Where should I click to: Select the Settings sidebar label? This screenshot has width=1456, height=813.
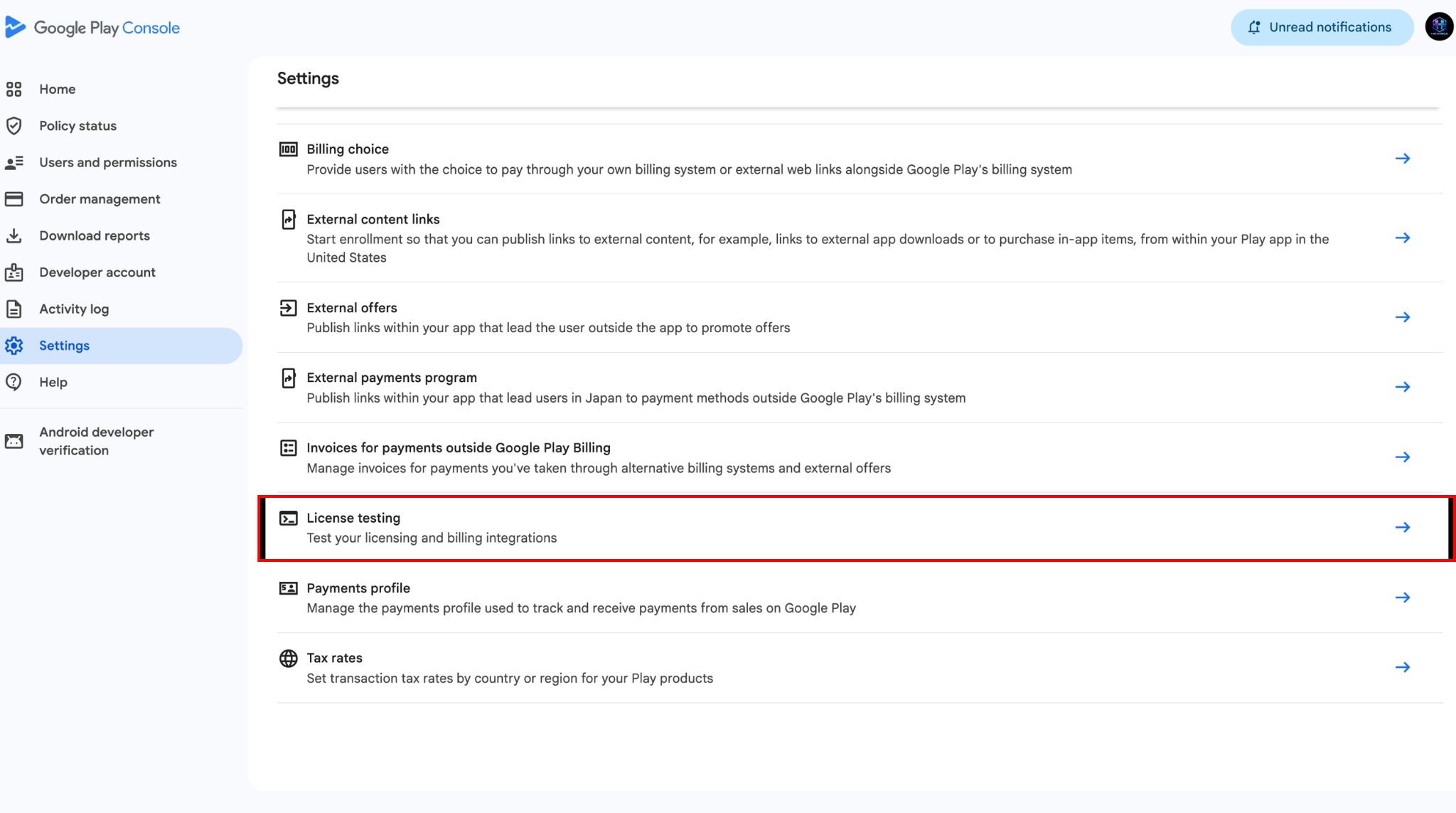click(x=64, y=346)
